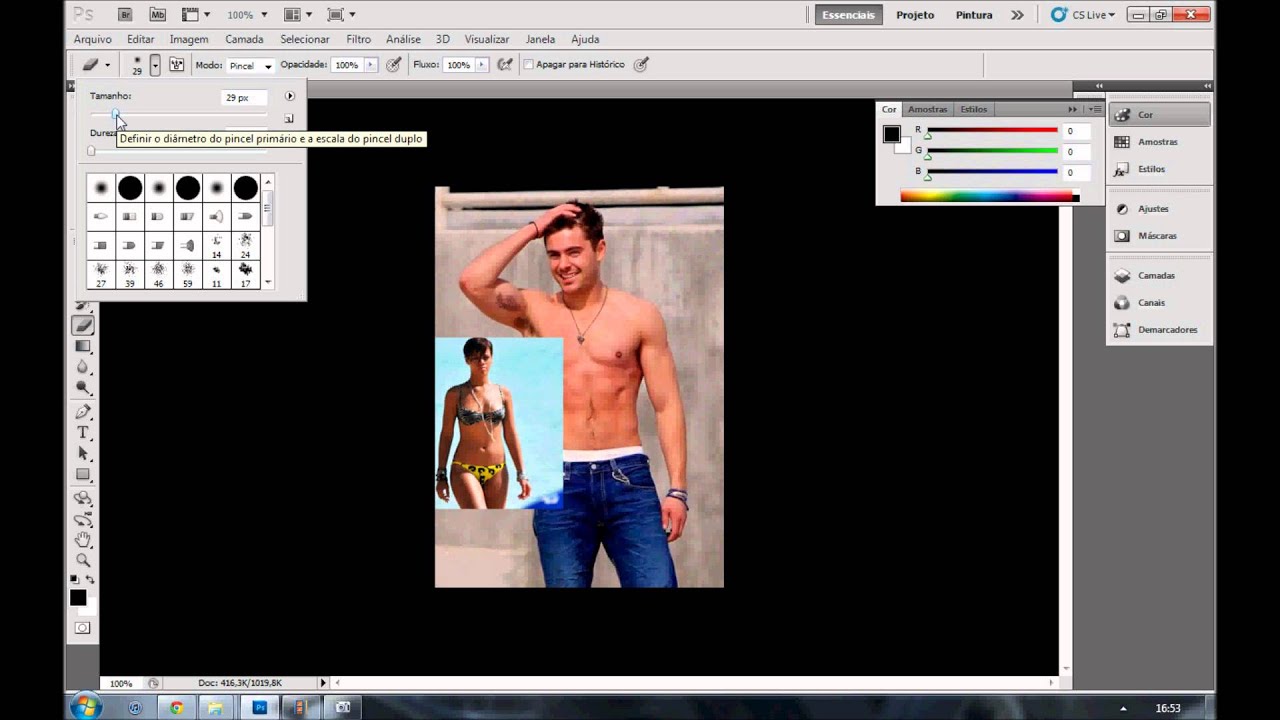Show more workspaces with double arrow
The height and width of the screenshot is (720, 1280).
point(1017,15)
